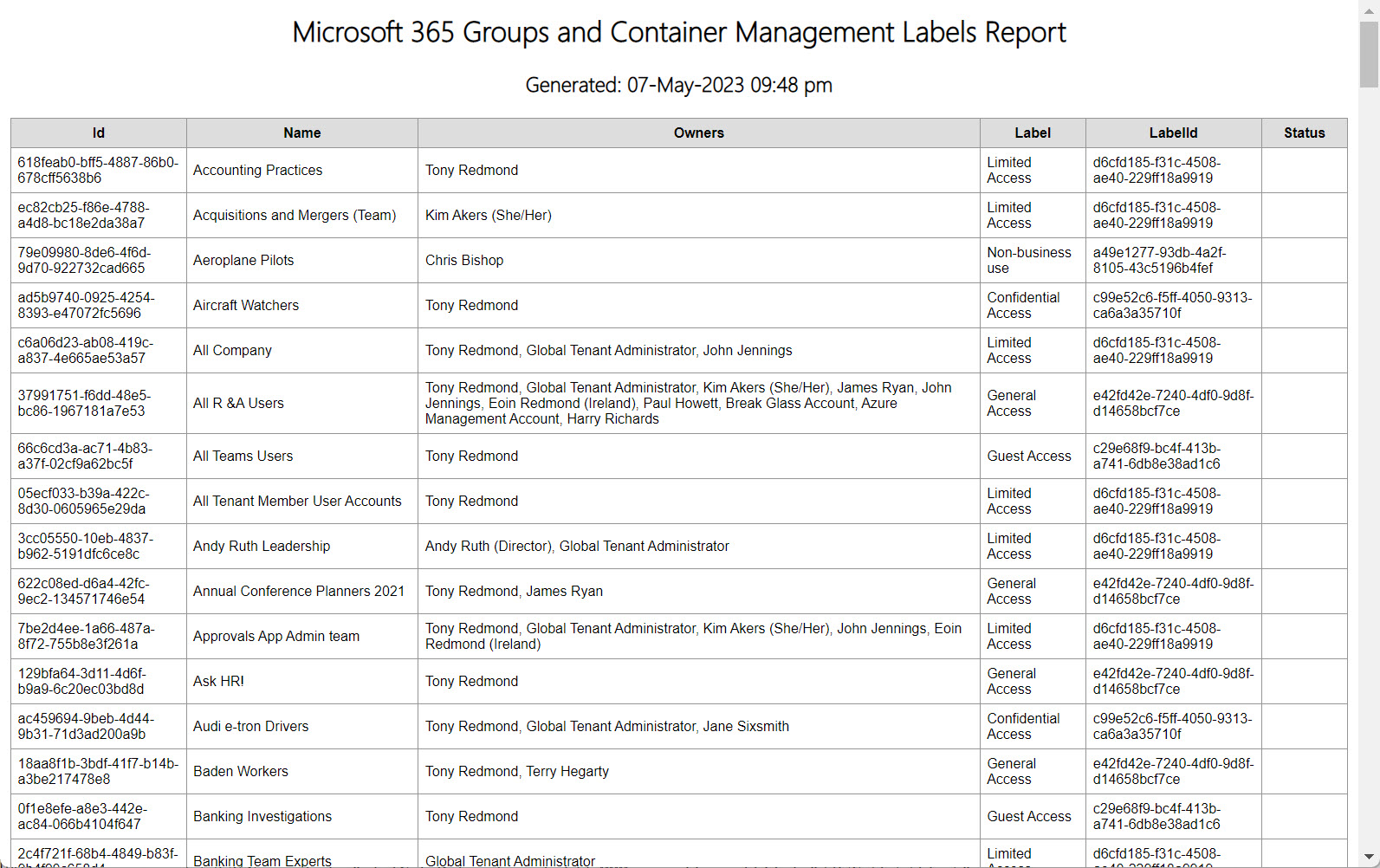Click the Name column header
Viewport: 1380px width, 868px height.
click(x=301, y=133)
